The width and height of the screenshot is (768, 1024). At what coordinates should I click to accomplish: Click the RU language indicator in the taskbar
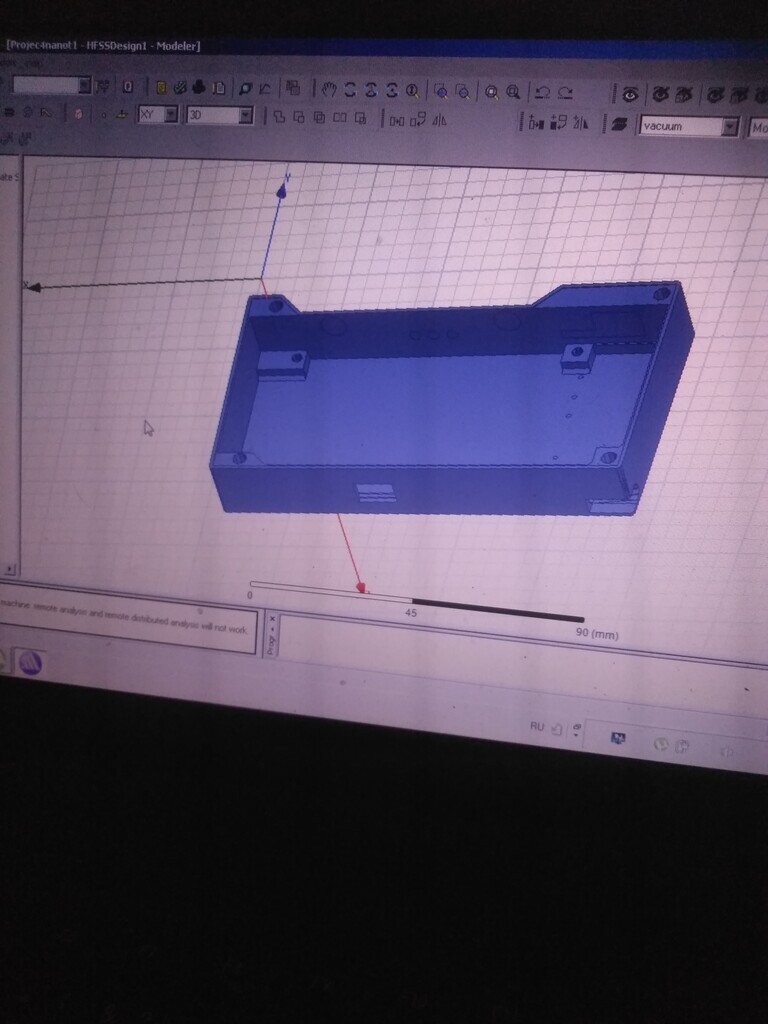[537, 726]
